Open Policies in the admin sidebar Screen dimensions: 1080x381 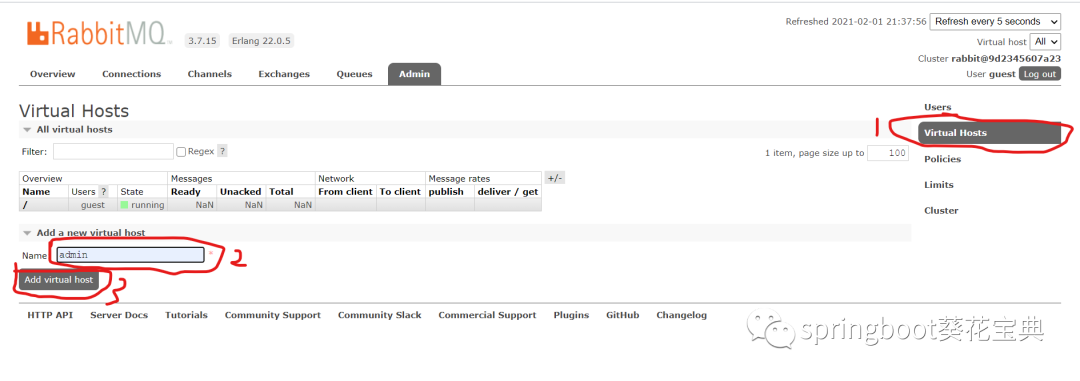point(942,158)
